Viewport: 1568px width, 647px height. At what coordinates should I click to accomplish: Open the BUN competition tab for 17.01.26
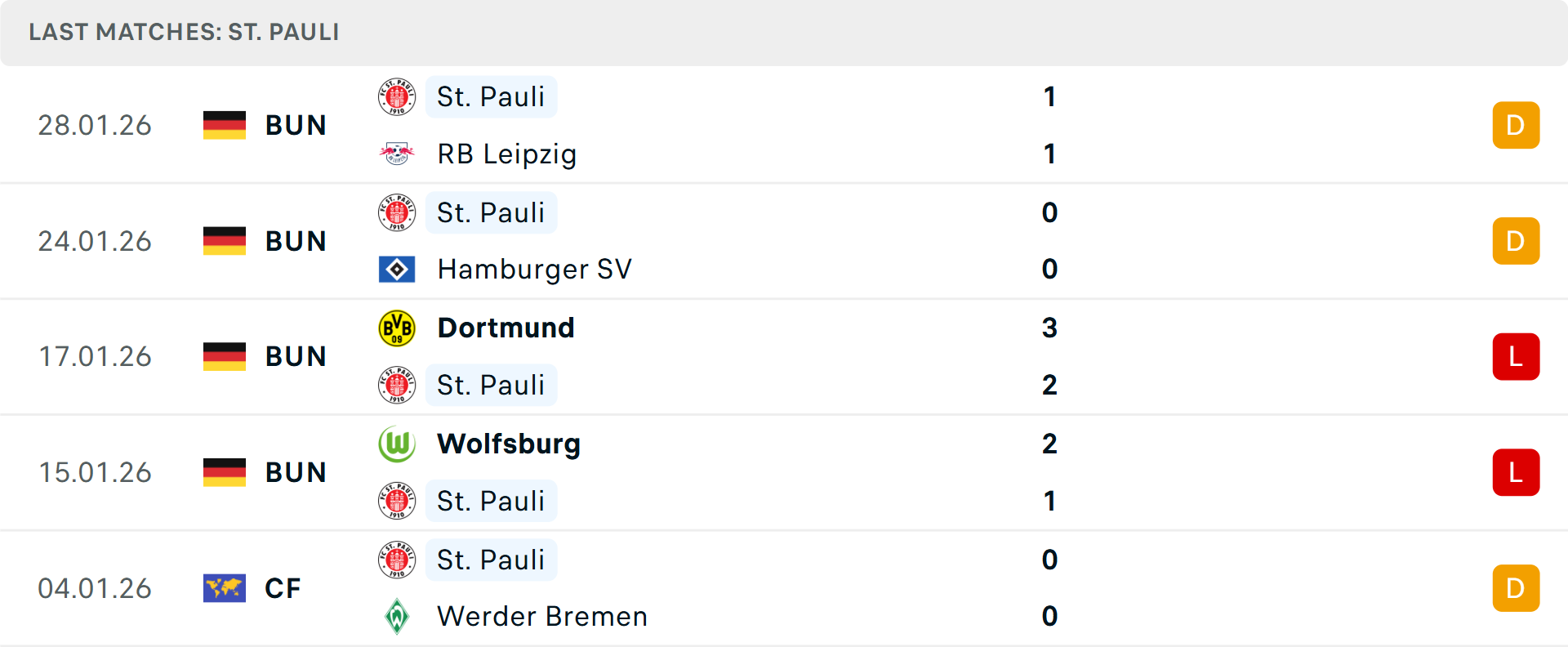(x=296, y=356)
